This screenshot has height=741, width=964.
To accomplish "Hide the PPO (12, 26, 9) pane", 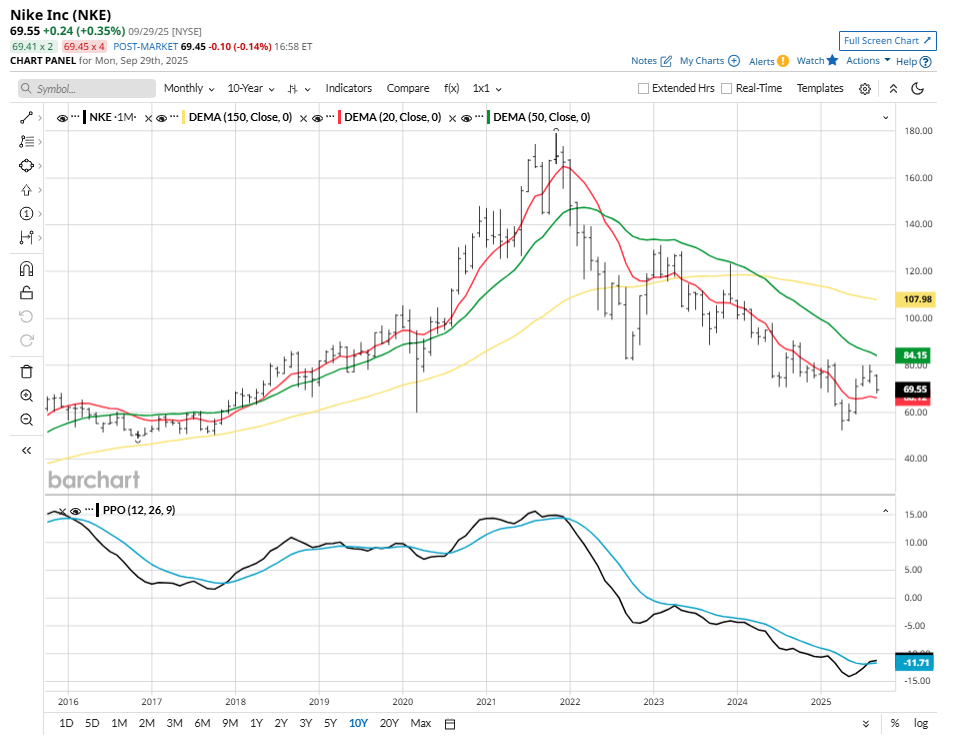I will pyautogui.click(x=76, y=511).
